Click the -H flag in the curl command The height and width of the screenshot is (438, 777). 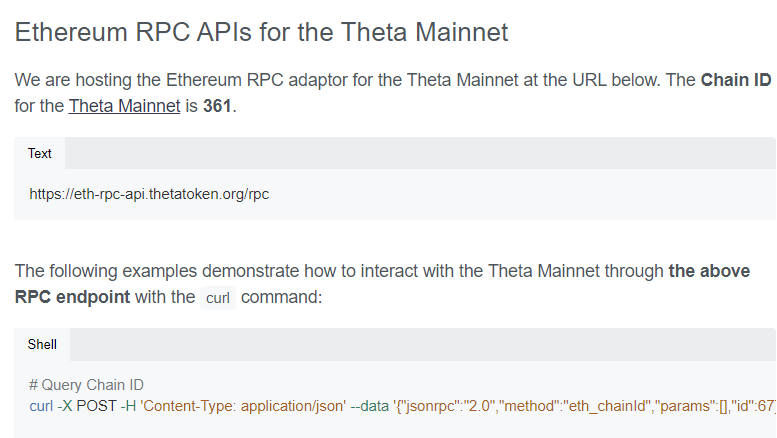(128, 406)
